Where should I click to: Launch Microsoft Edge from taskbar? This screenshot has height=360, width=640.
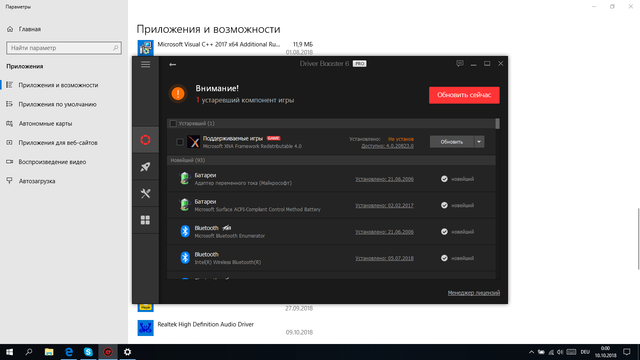[x=69, y=352]
